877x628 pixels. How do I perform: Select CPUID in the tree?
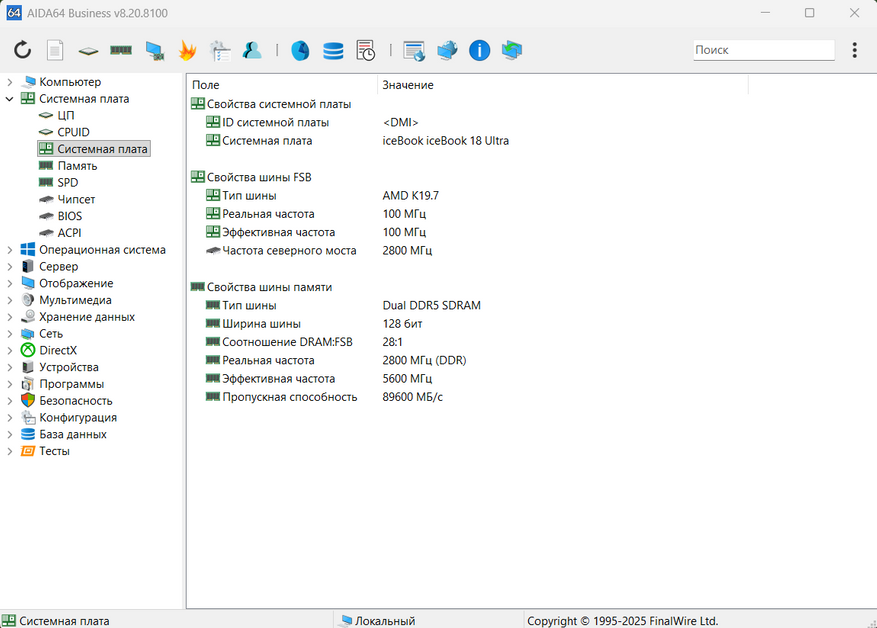[73, 132]
